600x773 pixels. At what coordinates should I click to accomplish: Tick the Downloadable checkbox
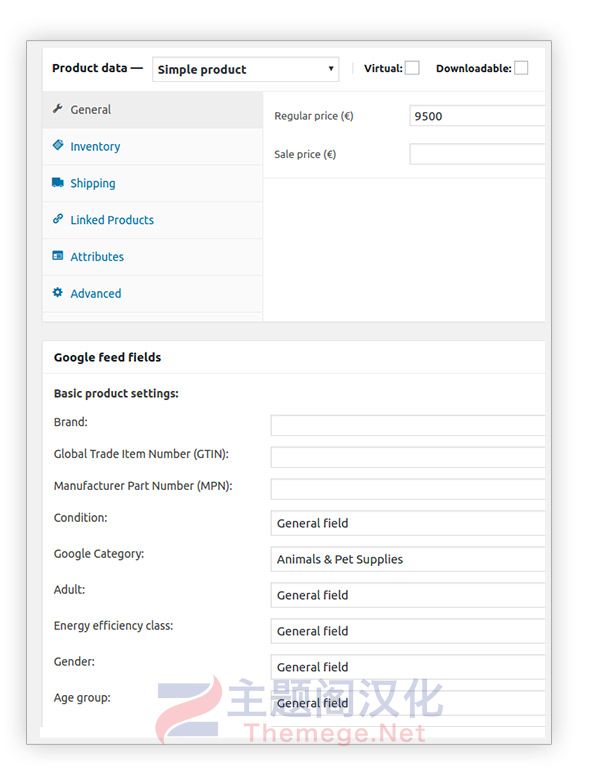[x=521, y=68]
